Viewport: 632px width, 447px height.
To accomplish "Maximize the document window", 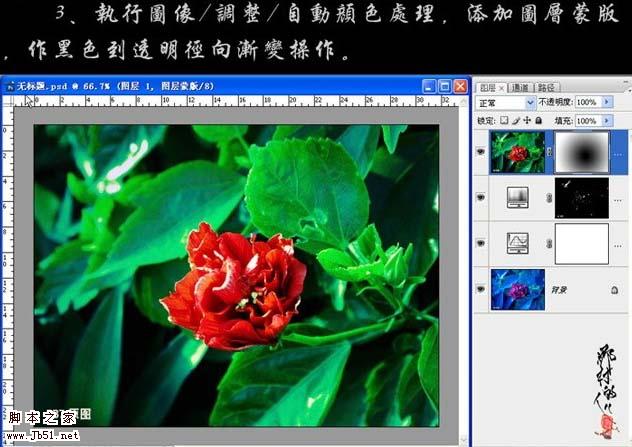I will (445, 86).
